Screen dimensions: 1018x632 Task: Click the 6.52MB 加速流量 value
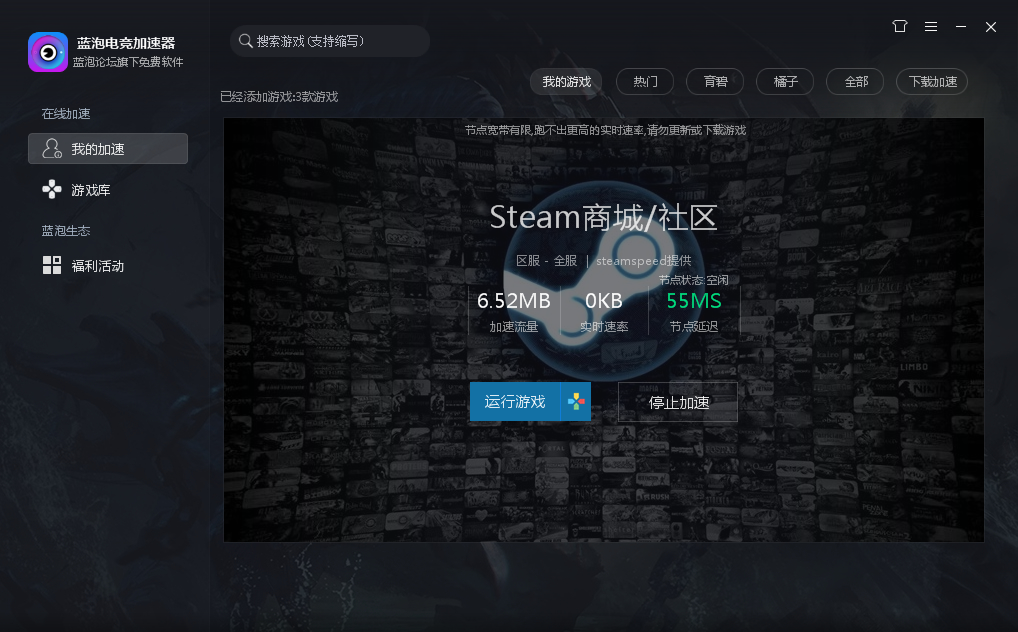(x=514, y=301)
